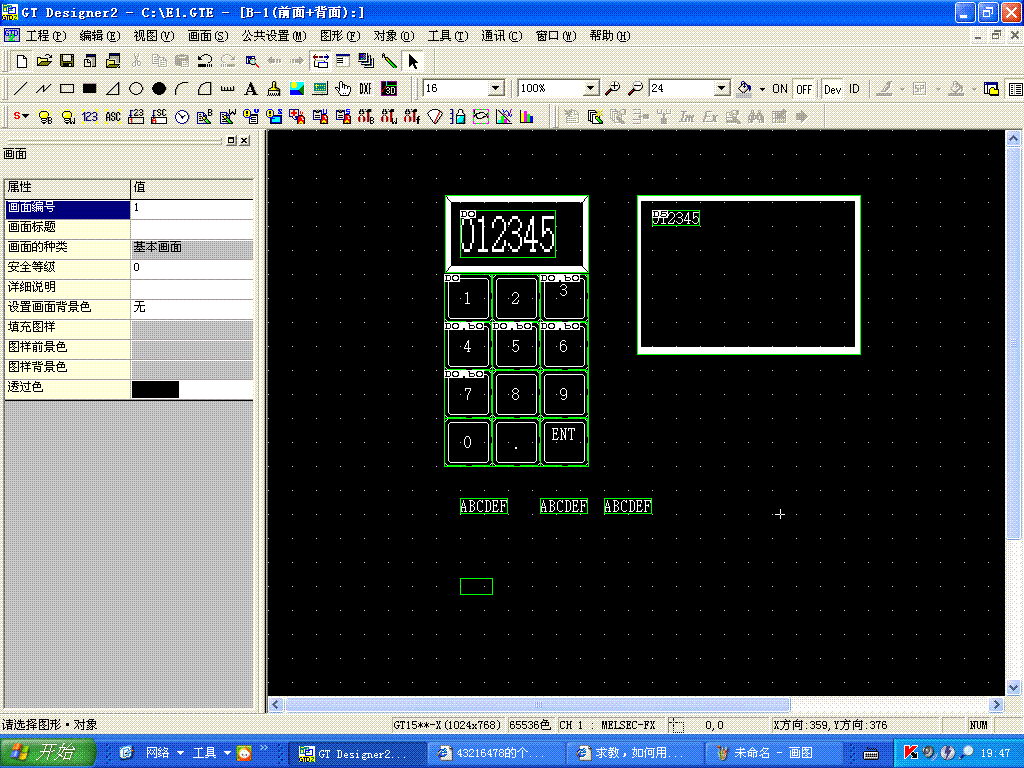Click the ENT key on the keypad
Viewport: 1024px width, 768px height.
click(x=563, y=441)
